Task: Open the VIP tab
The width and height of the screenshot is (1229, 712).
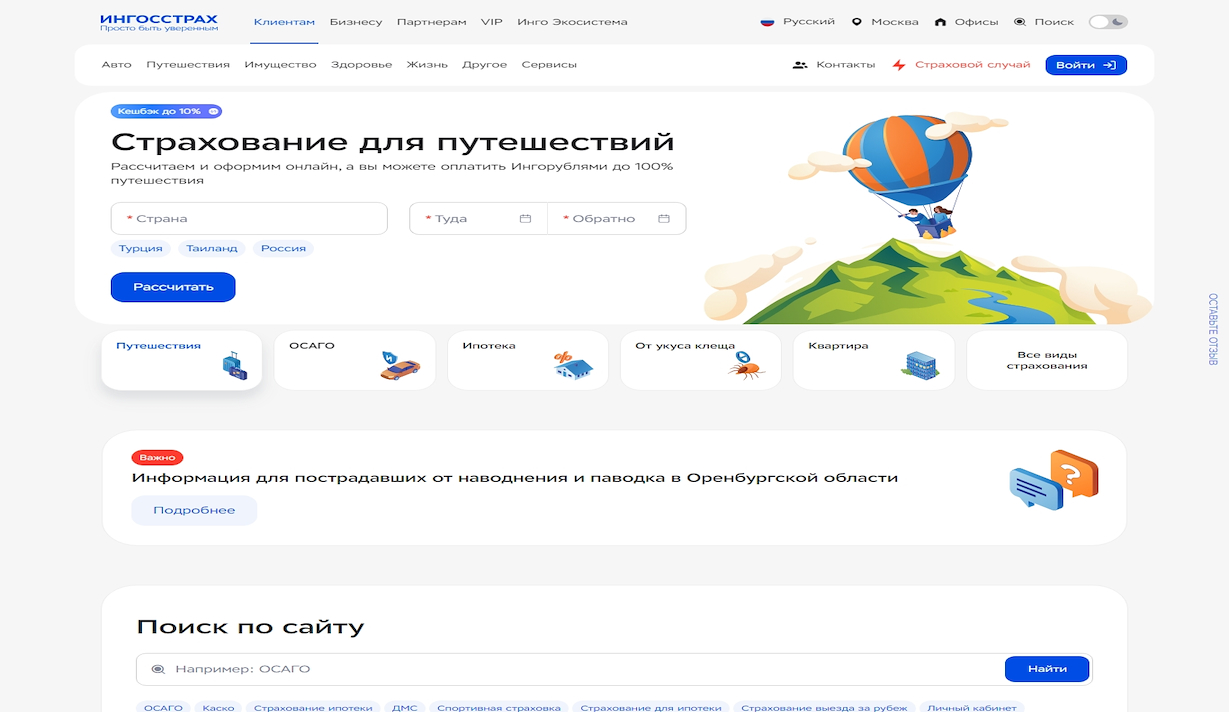Action: [x=491, y=22]
